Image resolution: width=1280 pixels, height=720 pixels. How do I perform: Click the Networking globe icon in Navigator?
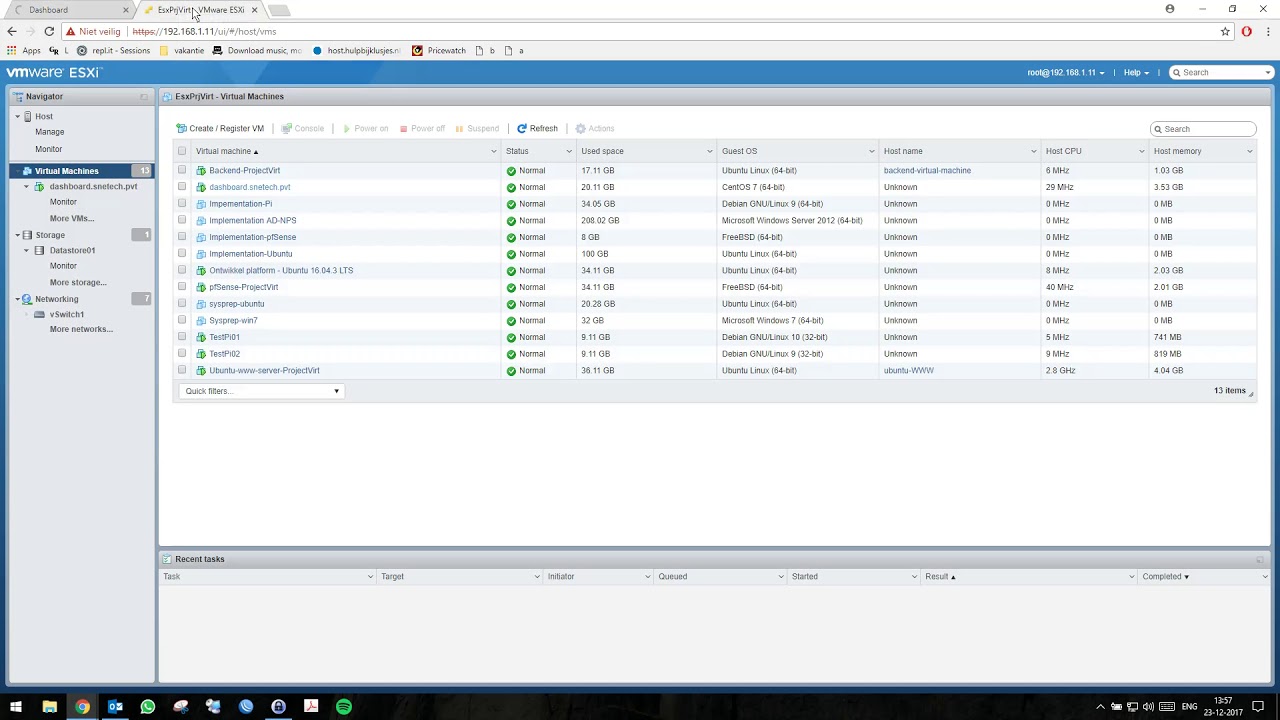tap(28, 299)
